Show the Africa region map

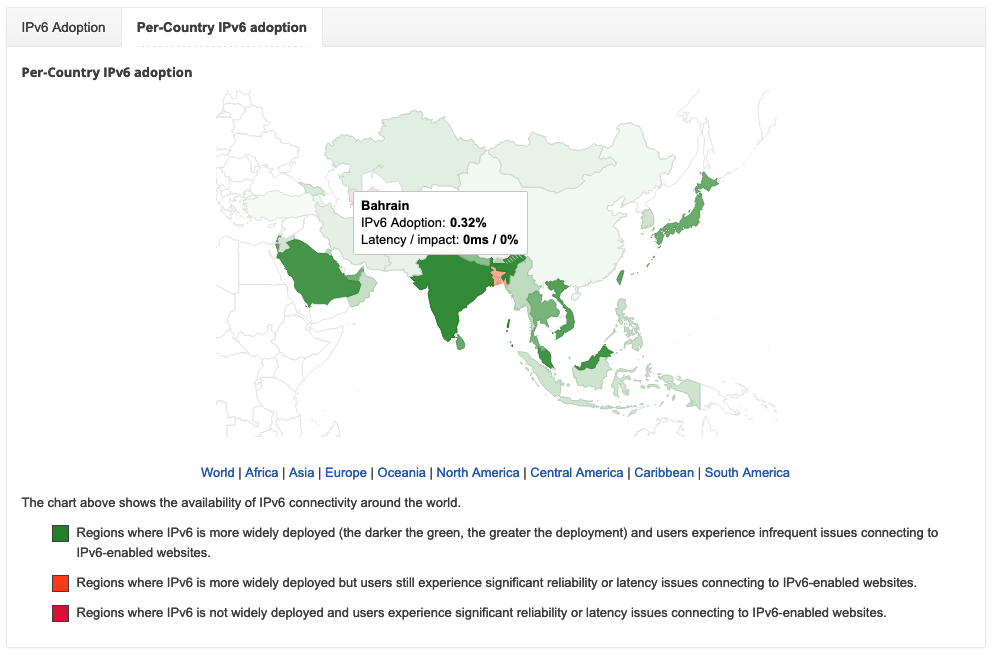click(x=262, y=472)
